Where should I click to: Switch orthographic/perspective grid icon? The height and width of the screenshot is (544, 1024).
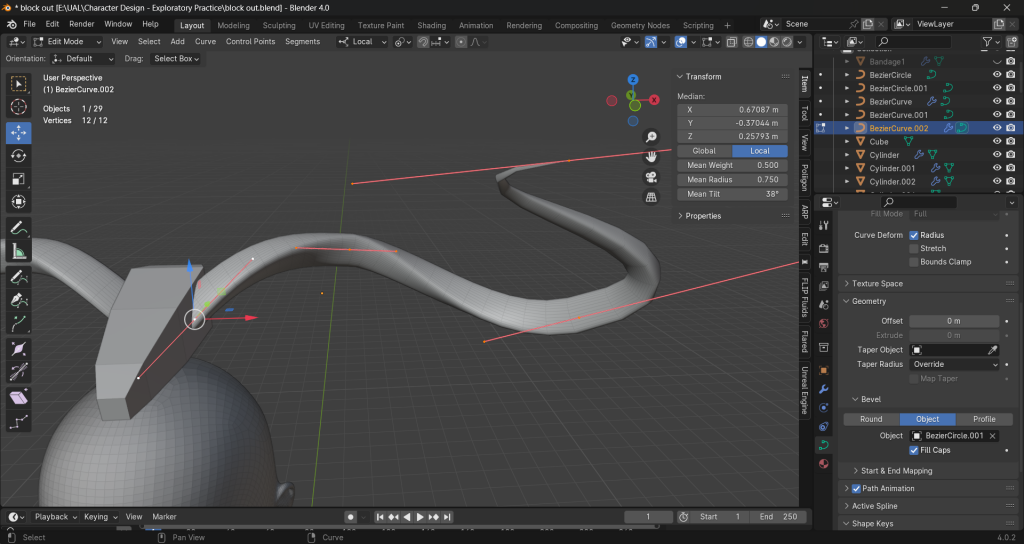651,197
